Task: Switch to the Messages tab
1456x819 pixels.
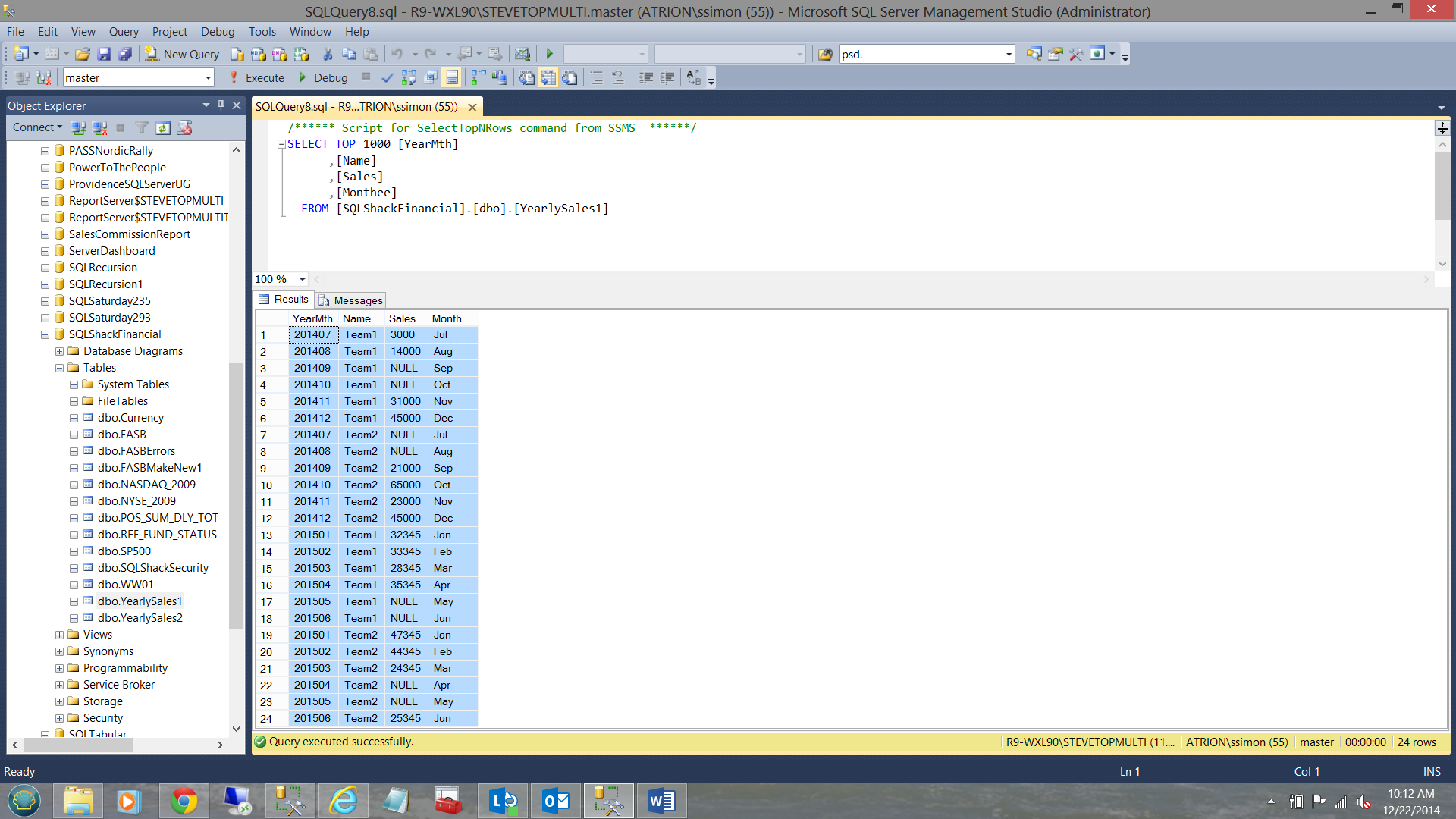Action: [x=351, y=300]
